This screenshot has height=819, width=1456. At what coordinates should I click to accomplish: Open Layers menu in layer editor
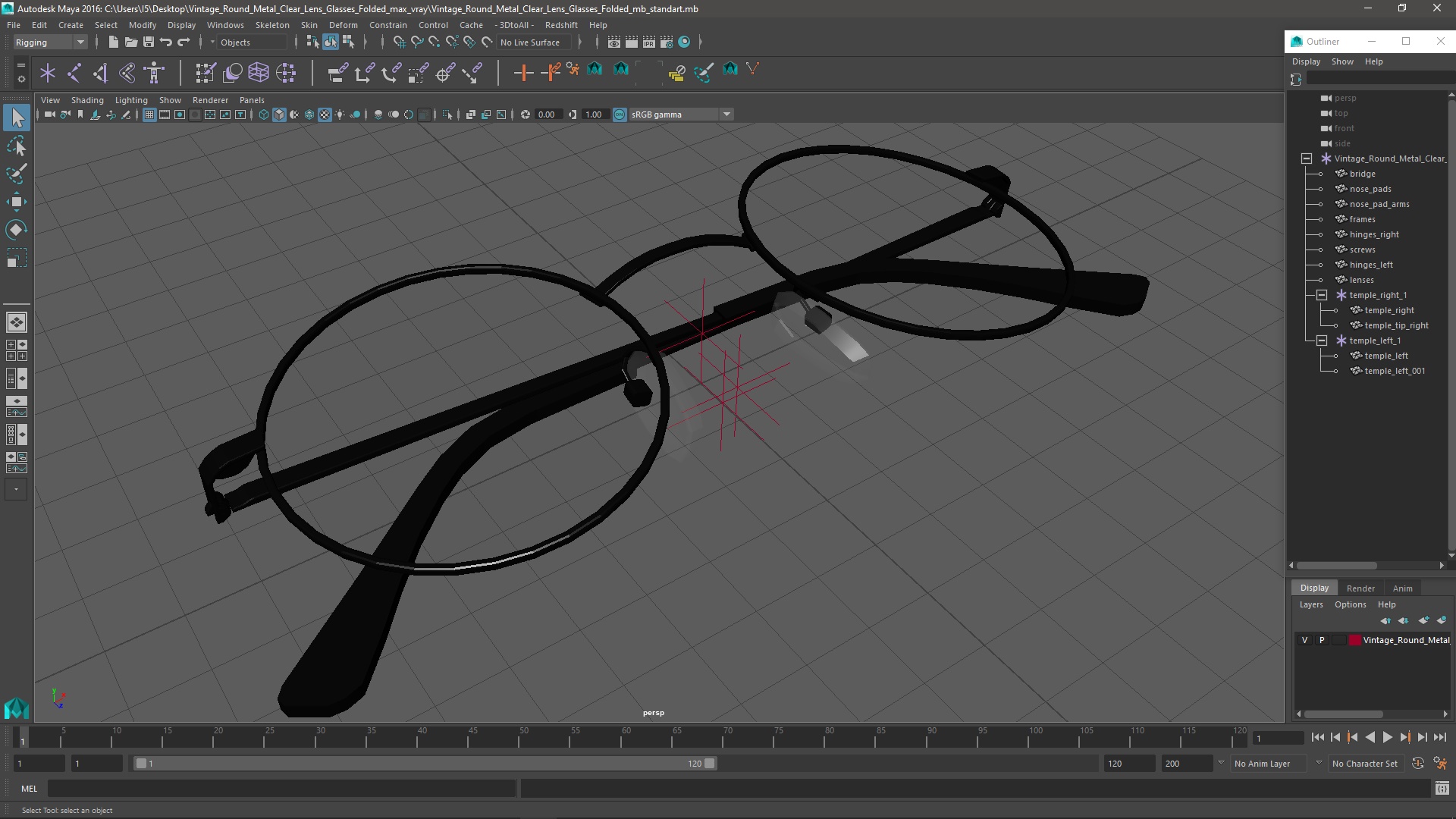(x=1310, y=604)
